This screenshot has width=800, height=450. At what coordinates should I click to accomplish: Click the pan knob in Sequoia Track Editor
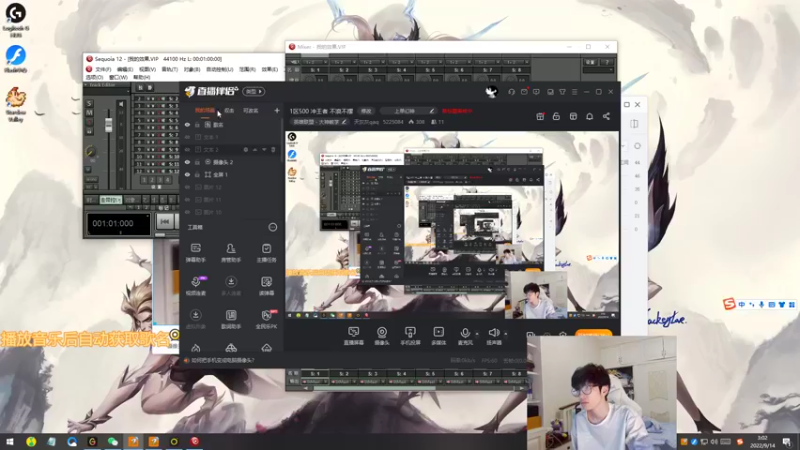pos(91,151)
